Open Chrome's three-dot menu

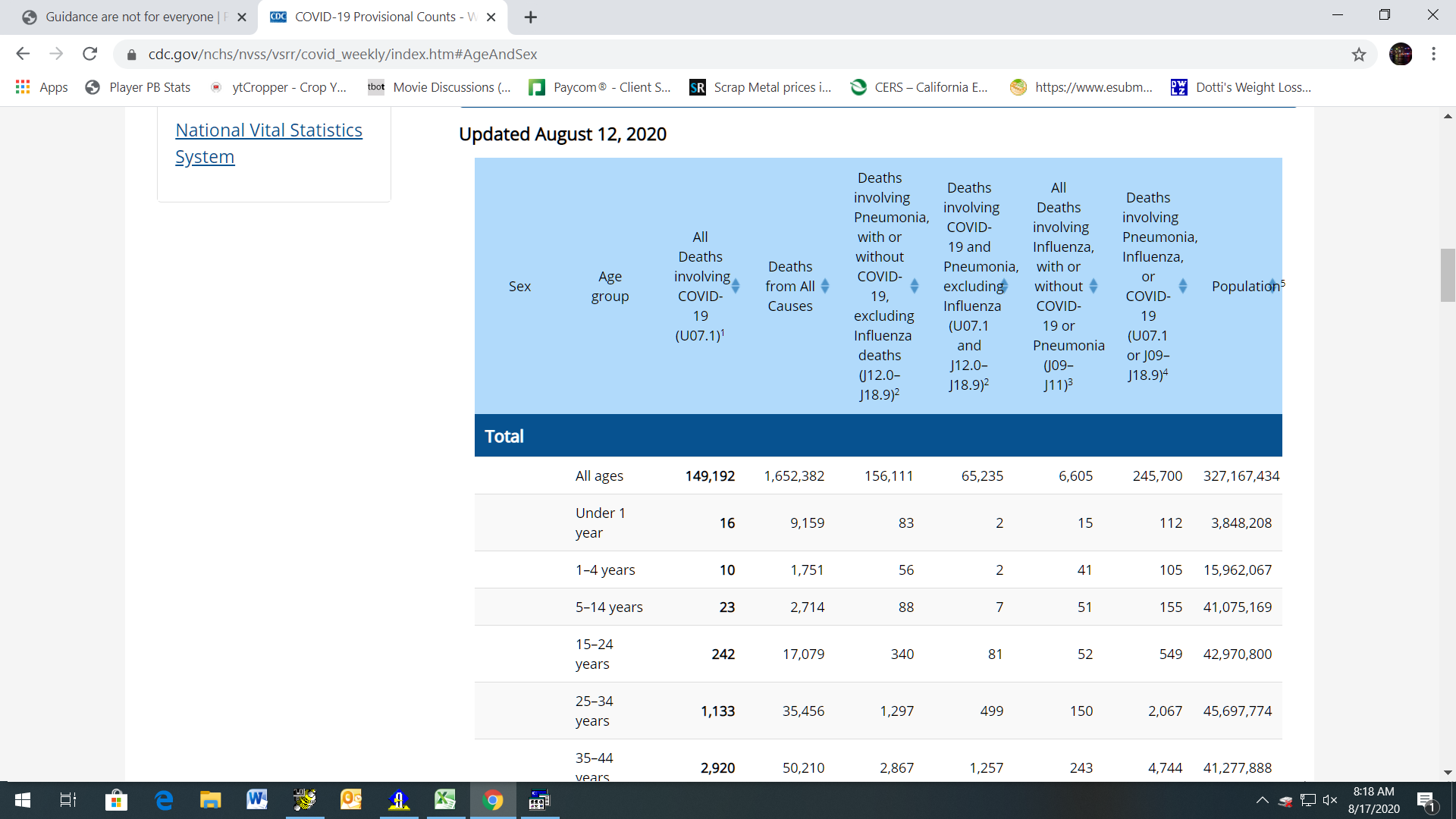[x=1433, y=54]
